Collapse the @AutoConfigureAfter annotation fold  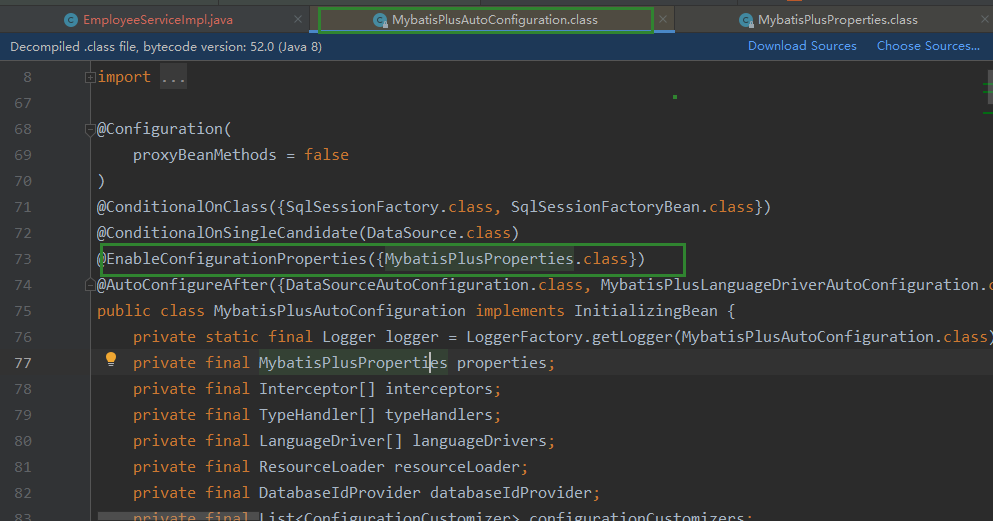tap(90, 286)
